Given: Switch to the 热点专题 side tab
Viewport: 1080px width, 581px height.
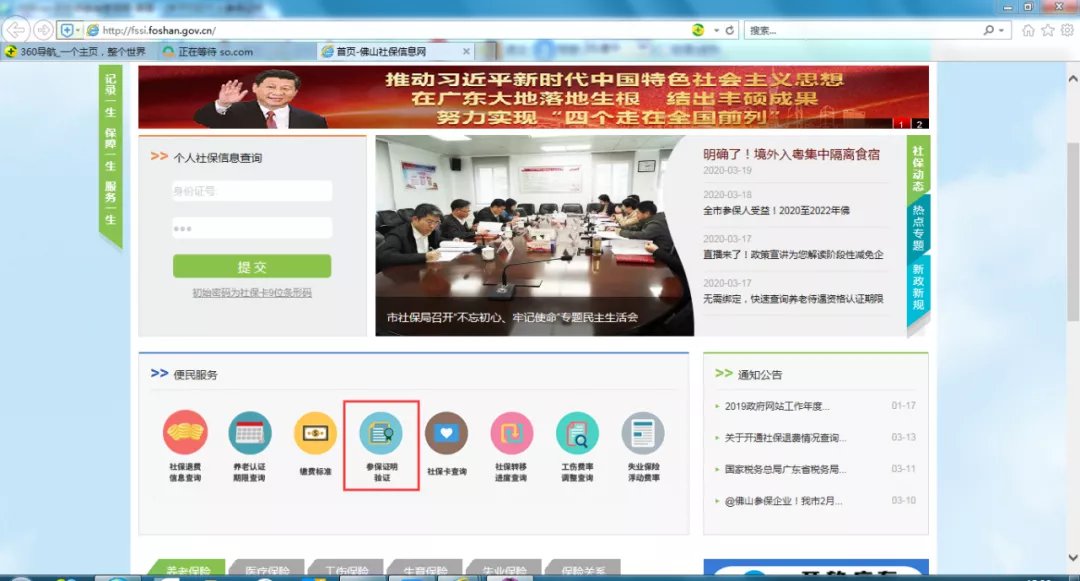Looking at the screenshot, I should click(918, 226).
